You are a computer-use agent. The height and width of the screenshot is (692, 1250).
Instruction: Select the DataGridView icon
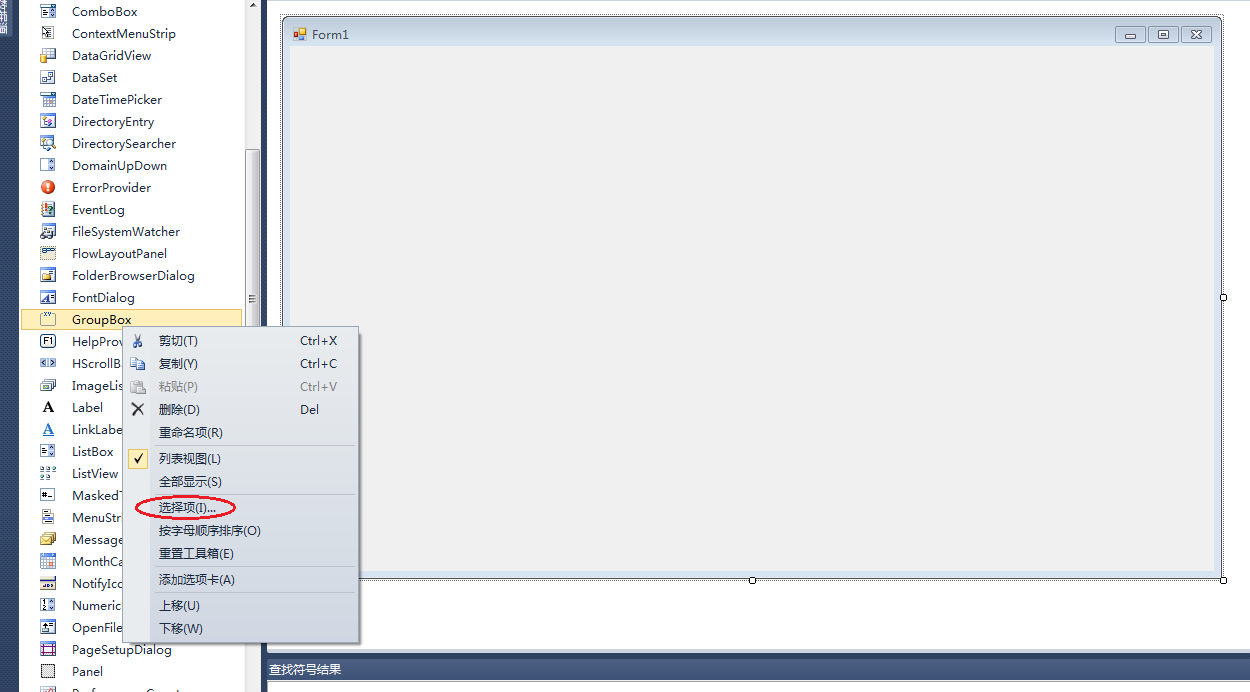click(x=48, y=56)
